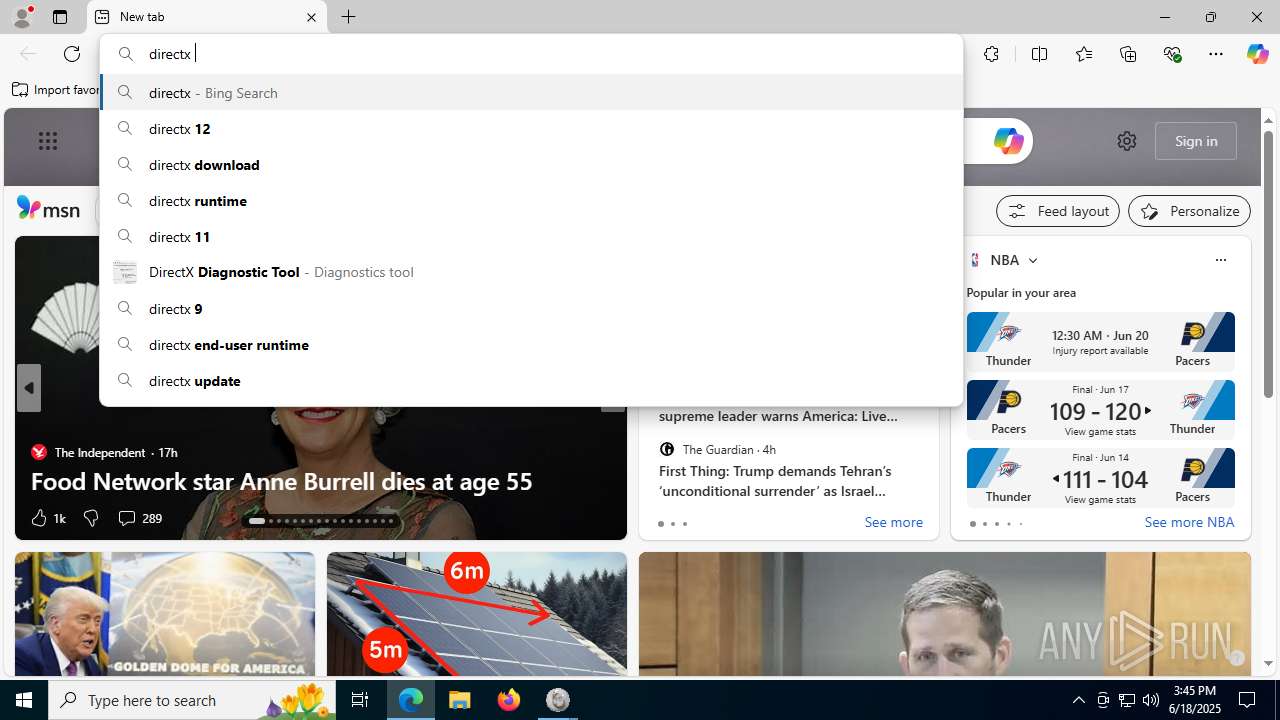The height and width of the screenshot is (720, 1280).
Task: Click See more news link
Action: click(893, 522)
